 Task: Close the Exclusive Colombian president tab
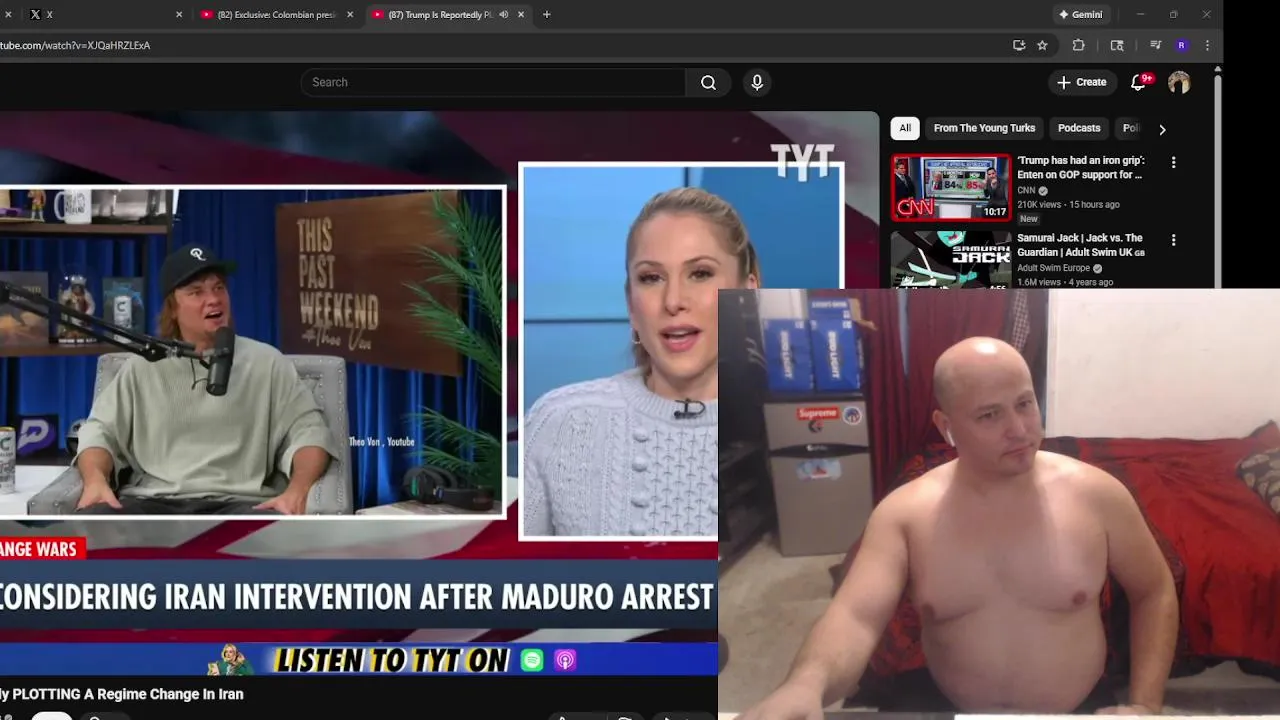350,14
